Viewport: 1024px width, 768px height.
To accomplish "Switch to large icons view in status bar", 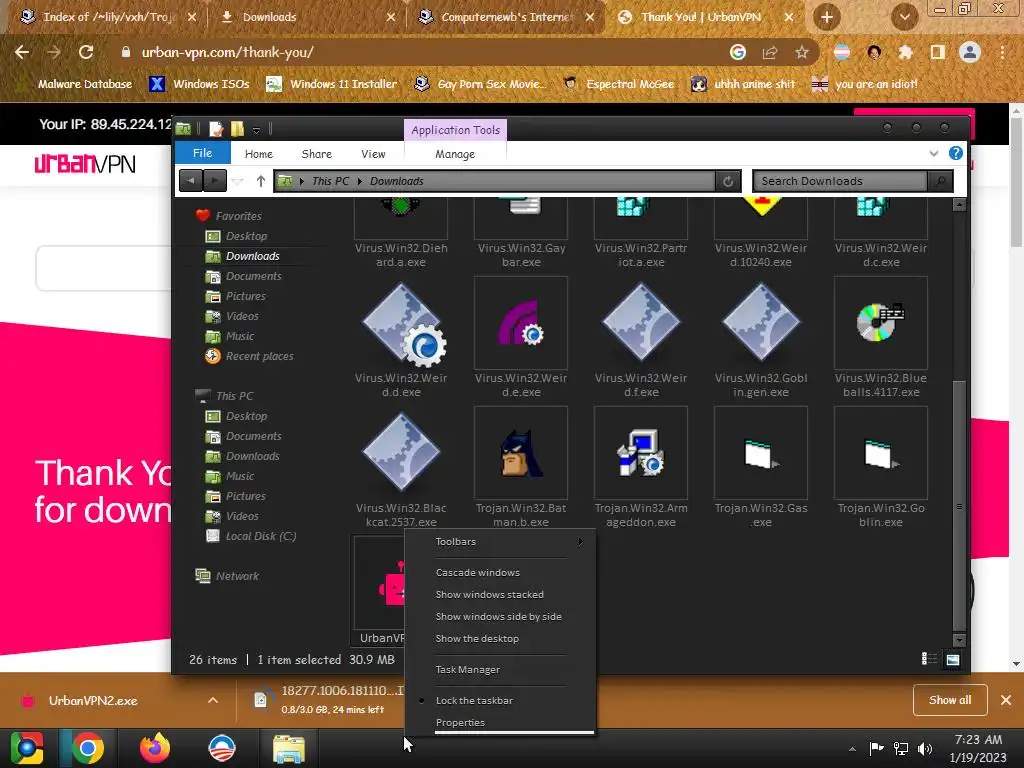I will coord(953,660).
